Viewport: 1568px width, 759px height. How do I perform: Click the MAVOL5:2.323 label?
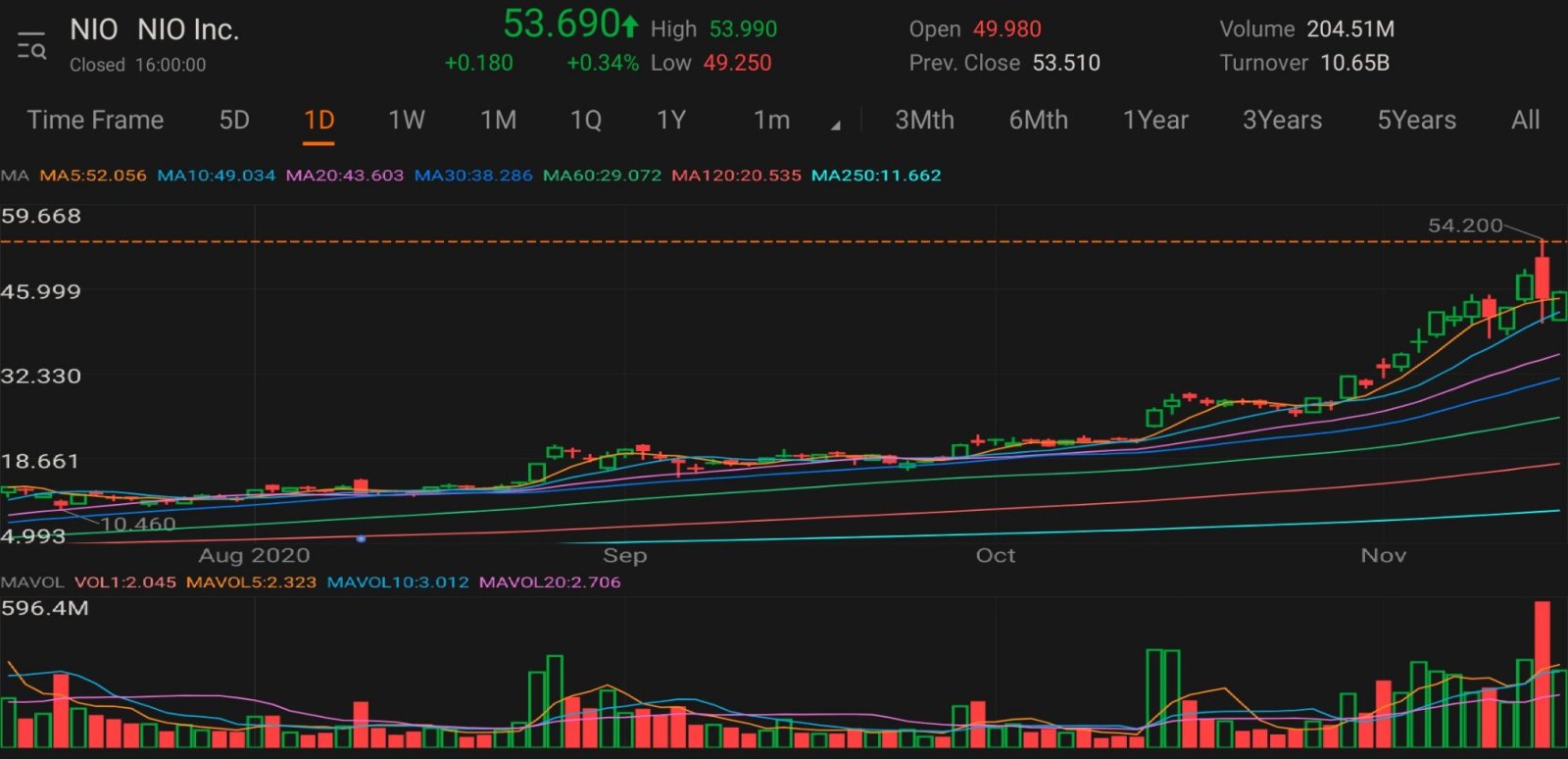252,582
